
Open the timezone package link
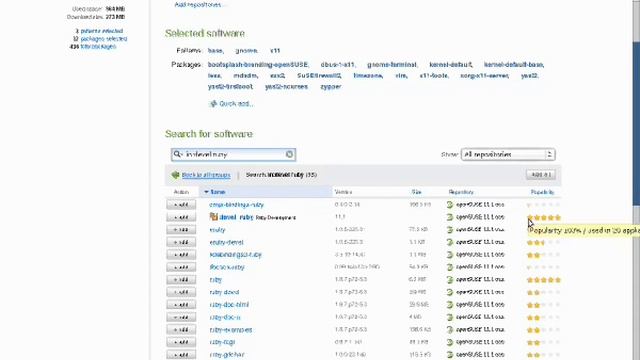pyautogui.click(x=368, y=76)
